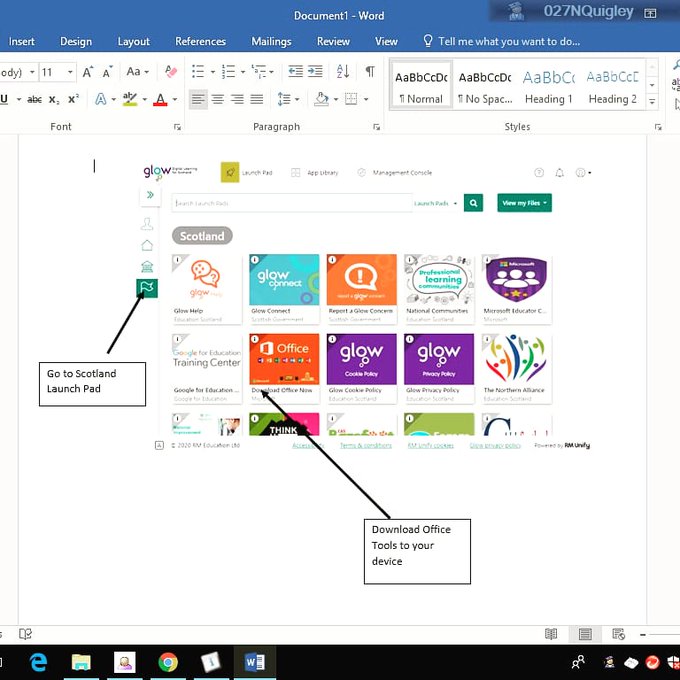Clear all formatting eraser icon
680x680 pixels.
coord(171,72)
